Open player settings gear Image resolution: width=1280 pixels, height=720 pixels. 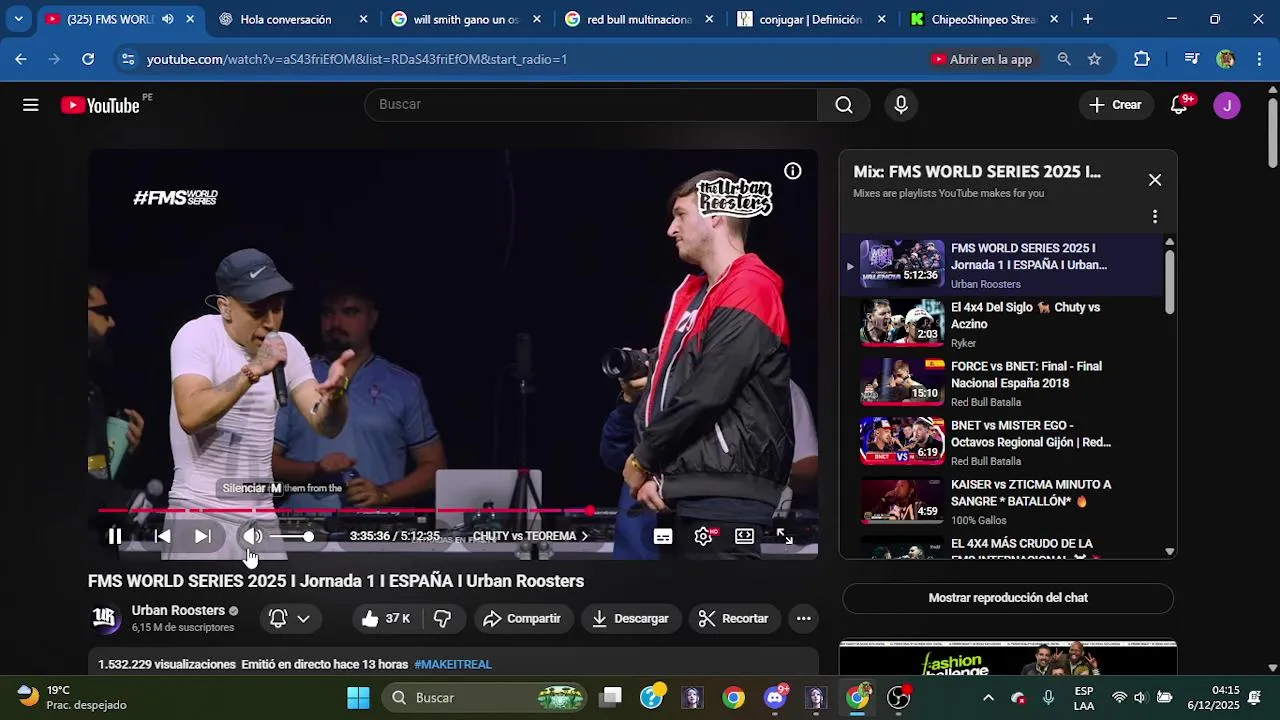704,536
